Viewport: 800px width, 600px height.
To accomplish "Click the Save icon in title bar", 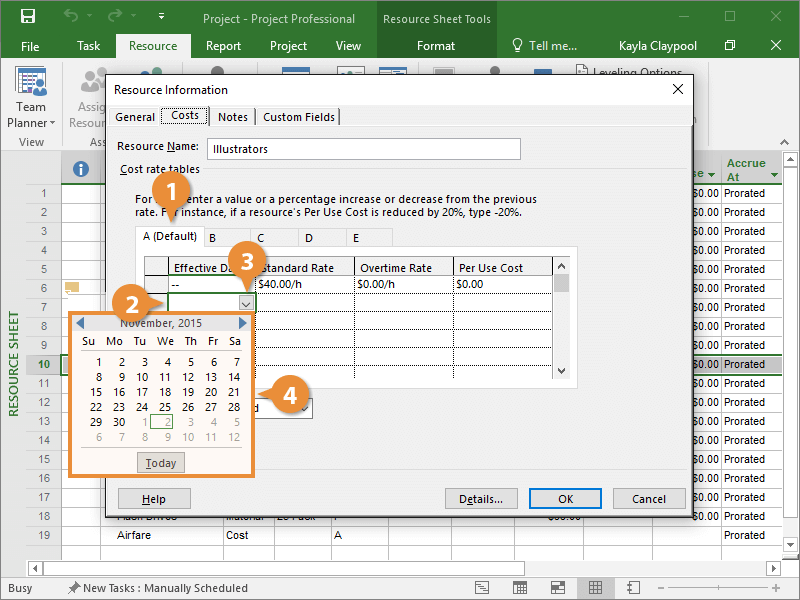I will (28, 17).
